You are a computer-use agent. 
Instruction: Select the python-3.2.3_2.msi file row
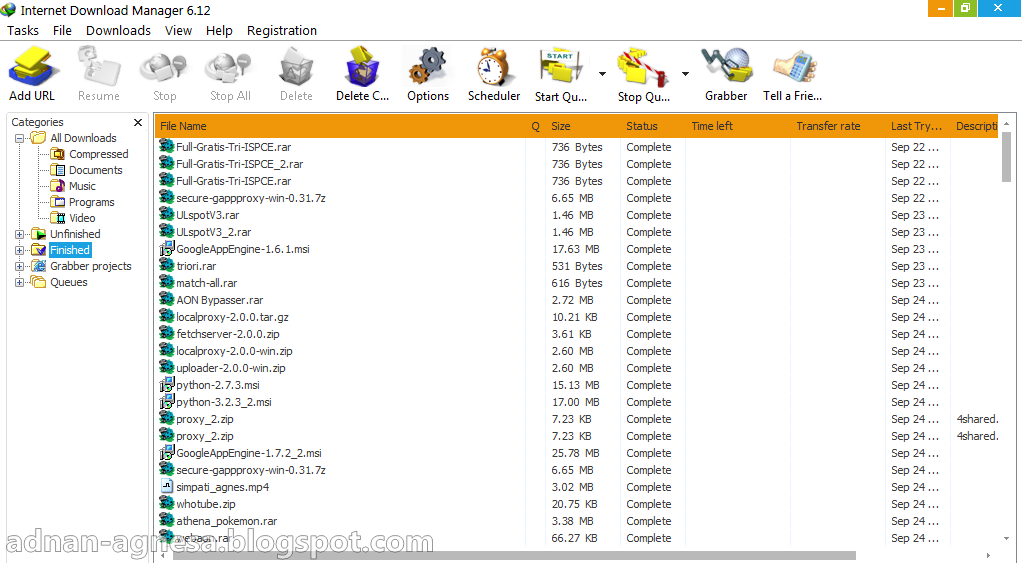pyautogui.click(x=576, y=402)
